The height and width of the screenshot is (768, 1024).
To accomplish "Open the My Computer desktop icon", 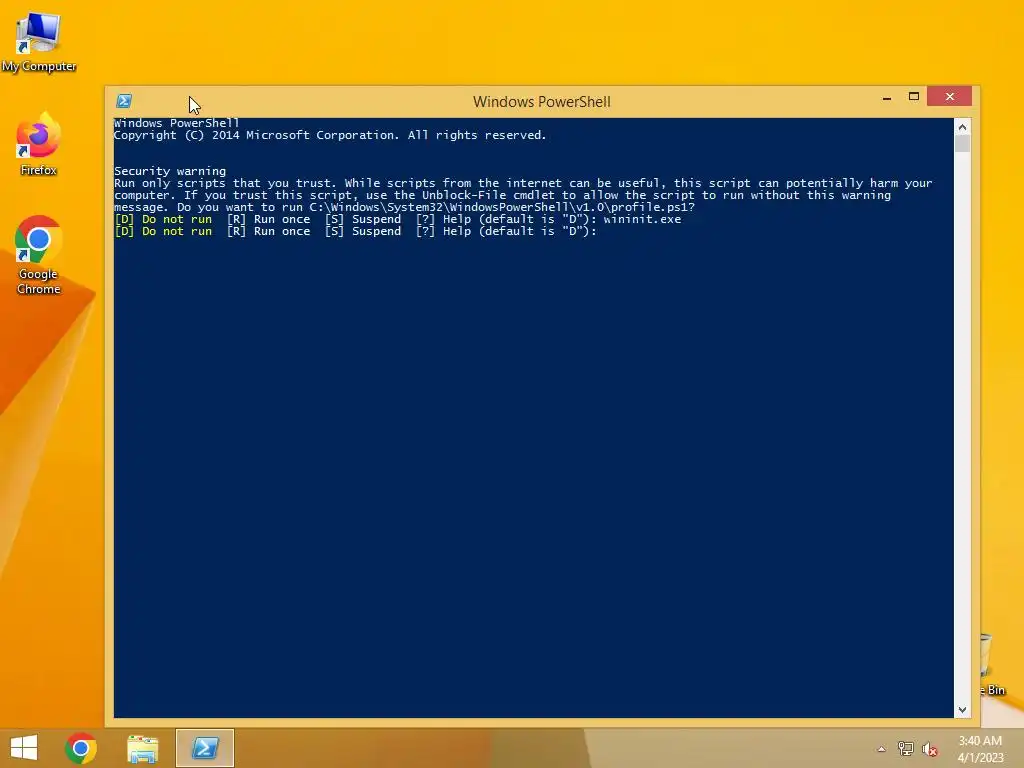I will tap(39, 41).
